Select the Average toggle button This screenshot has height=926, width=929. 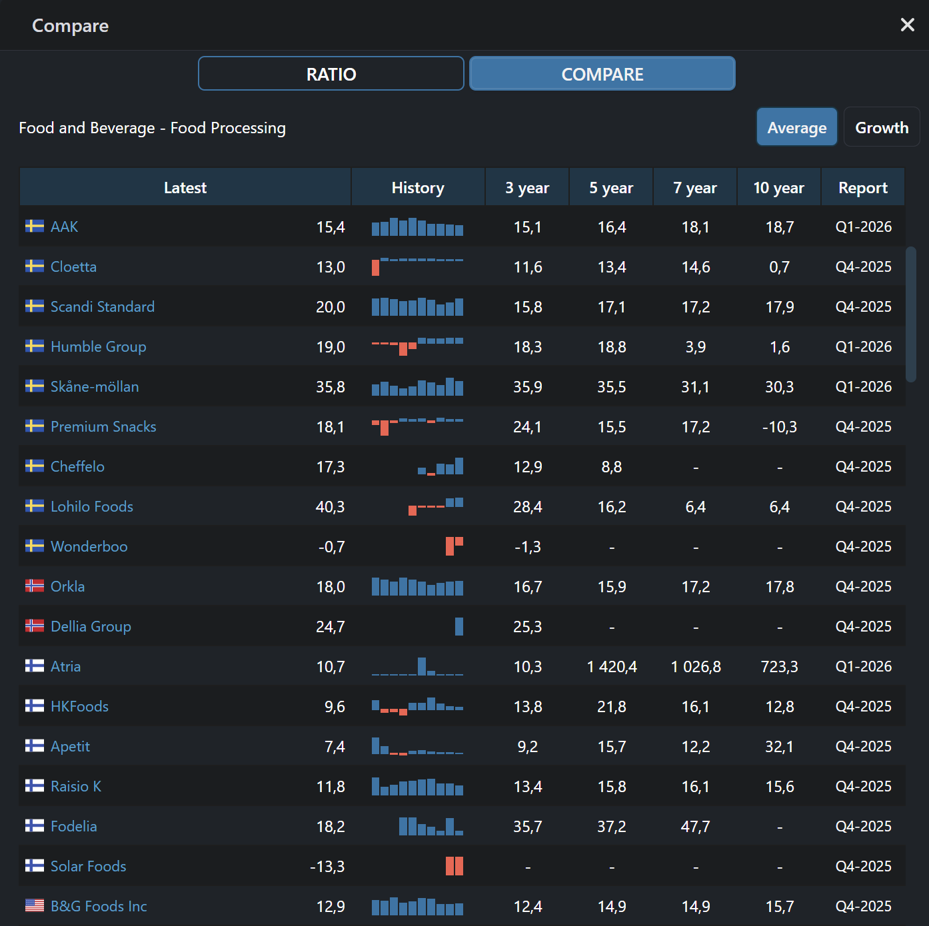(x=796, y=127)
